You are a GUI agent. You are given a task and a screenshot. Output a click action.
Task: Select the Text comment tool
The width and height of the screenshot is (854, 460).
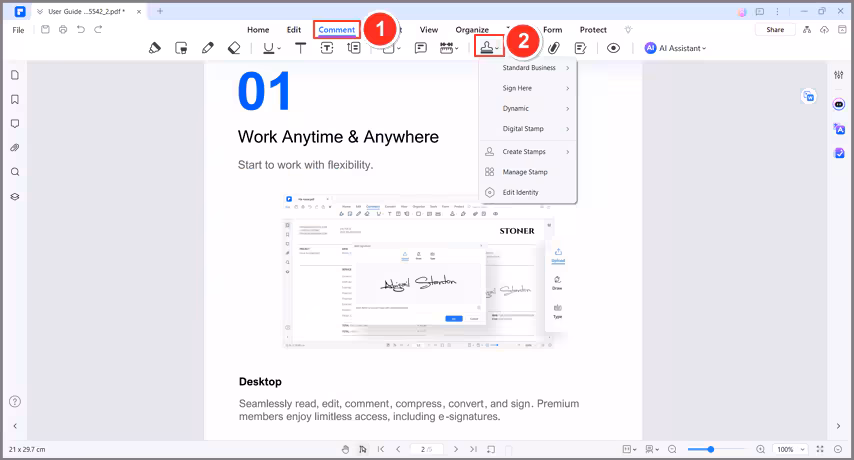300,48
